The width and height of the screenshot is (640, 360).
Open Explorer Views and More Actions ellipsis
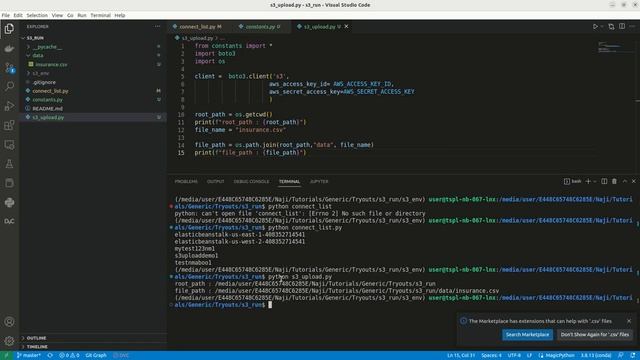pyautogui.click(x=157, y=27)
